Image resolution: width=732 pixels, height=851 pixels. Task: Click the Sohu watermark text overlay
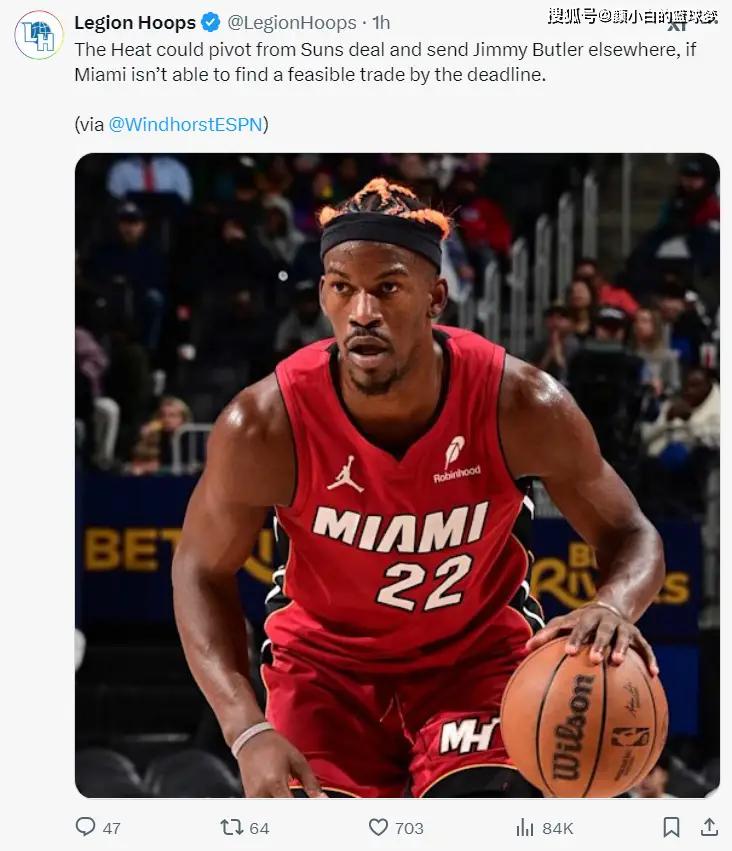click(632, 16)
